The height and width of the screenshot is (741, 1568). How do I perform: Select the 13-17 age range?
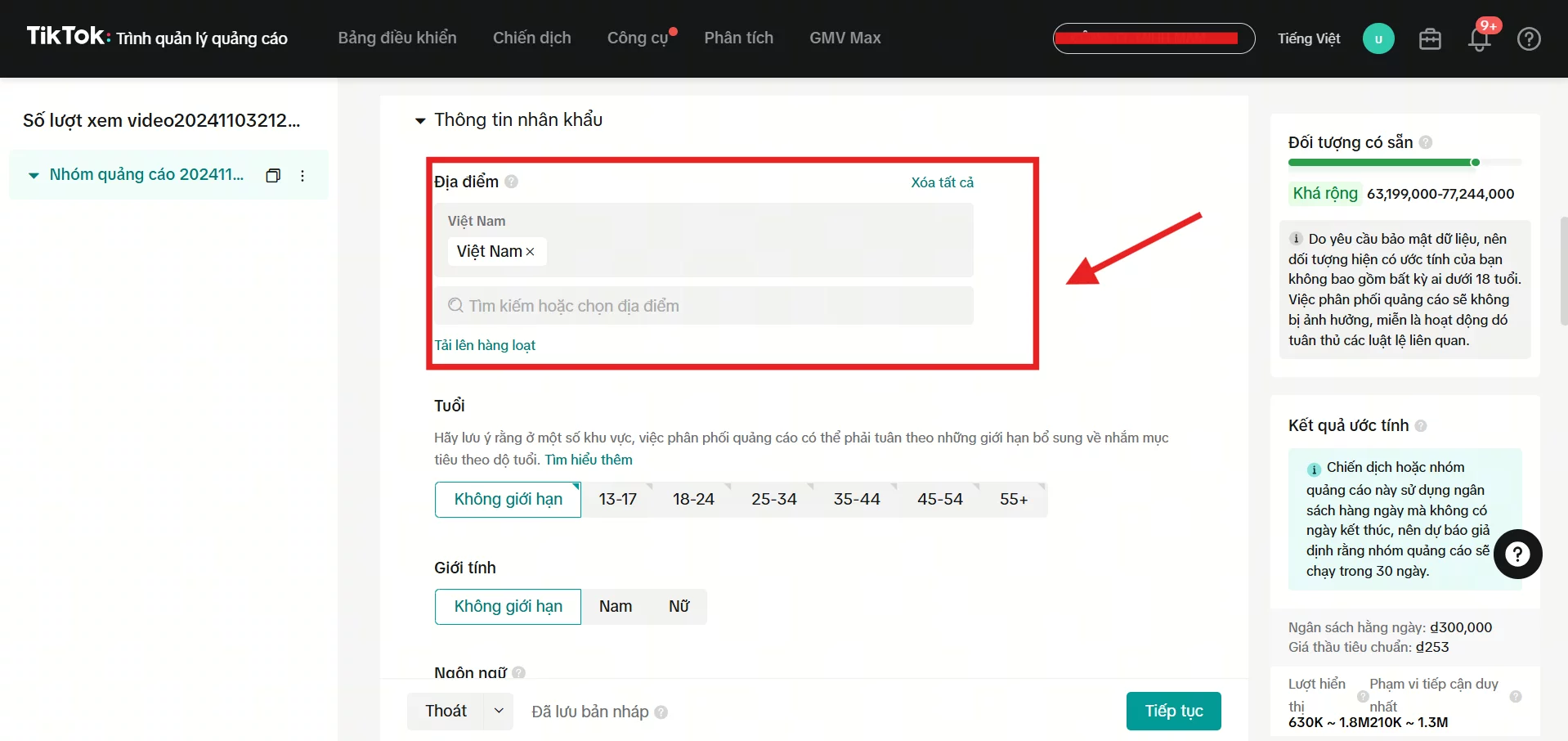click(617, 499)
